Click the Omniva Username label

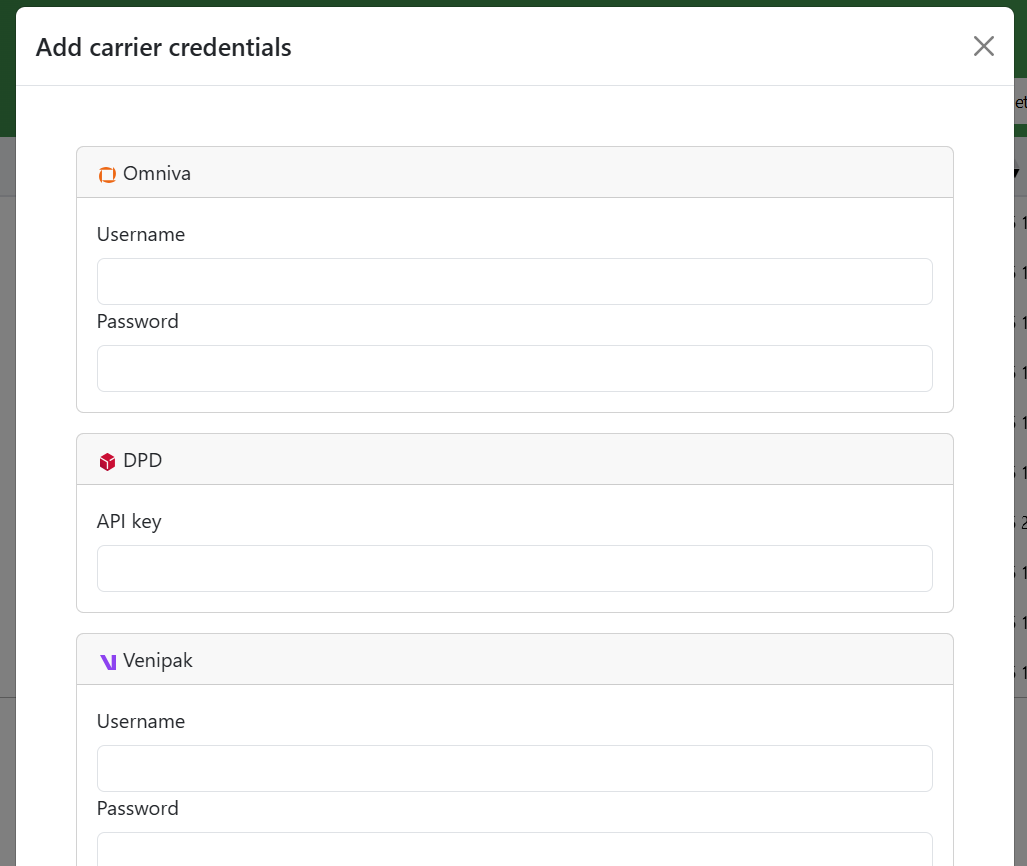point(141,235)
